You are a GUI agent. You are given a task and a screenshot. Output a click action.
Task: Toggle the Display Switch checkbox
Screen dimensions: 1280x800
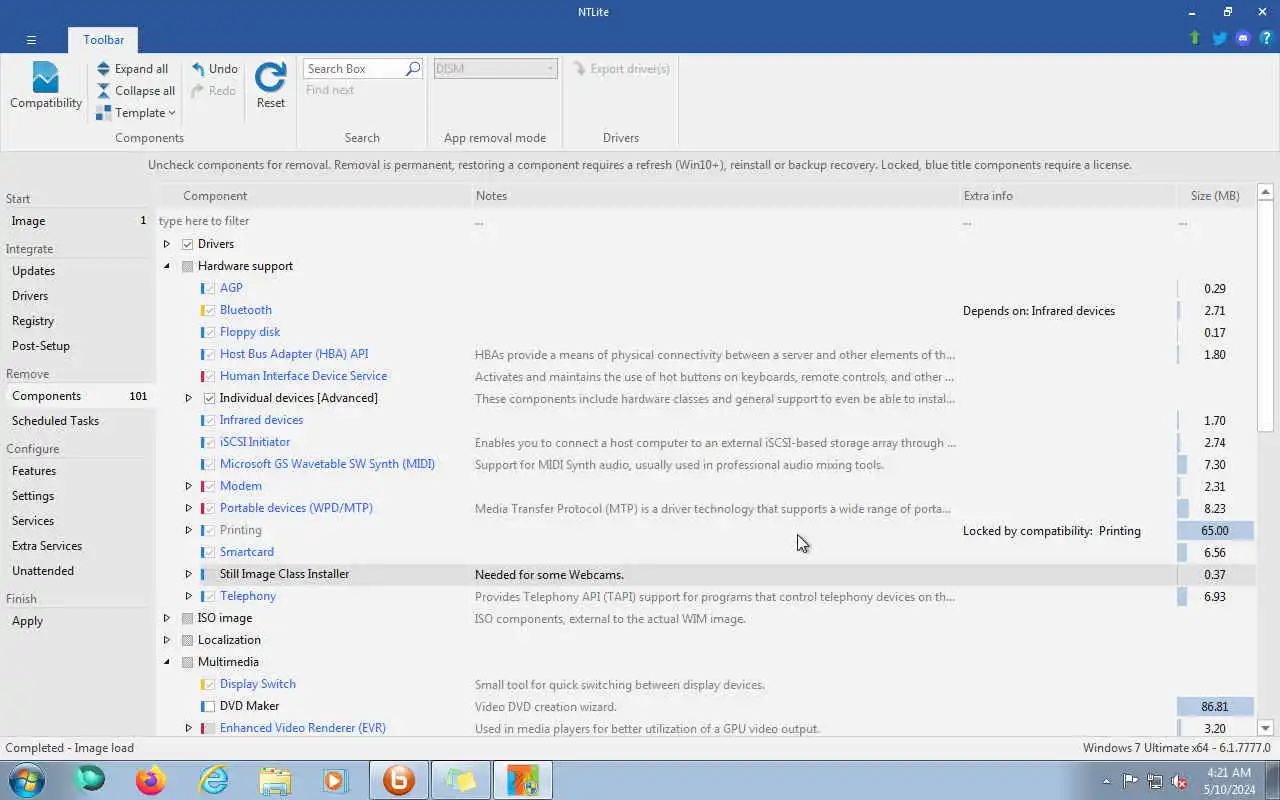pyautogui.click(x=208, y=684)
